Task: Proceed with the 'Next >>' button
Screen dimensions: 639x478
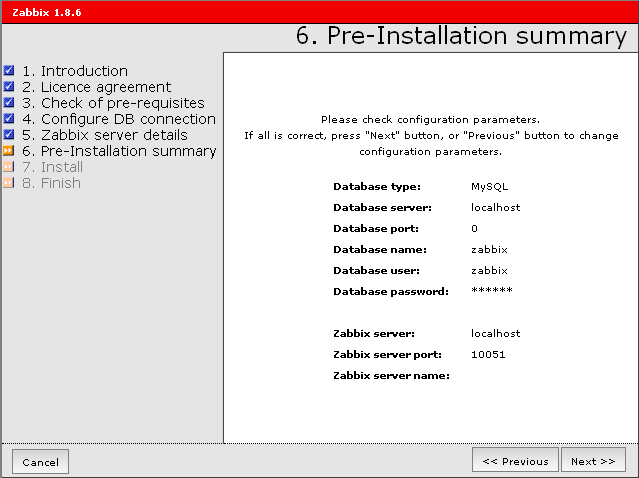Action: tap(593, 461)
